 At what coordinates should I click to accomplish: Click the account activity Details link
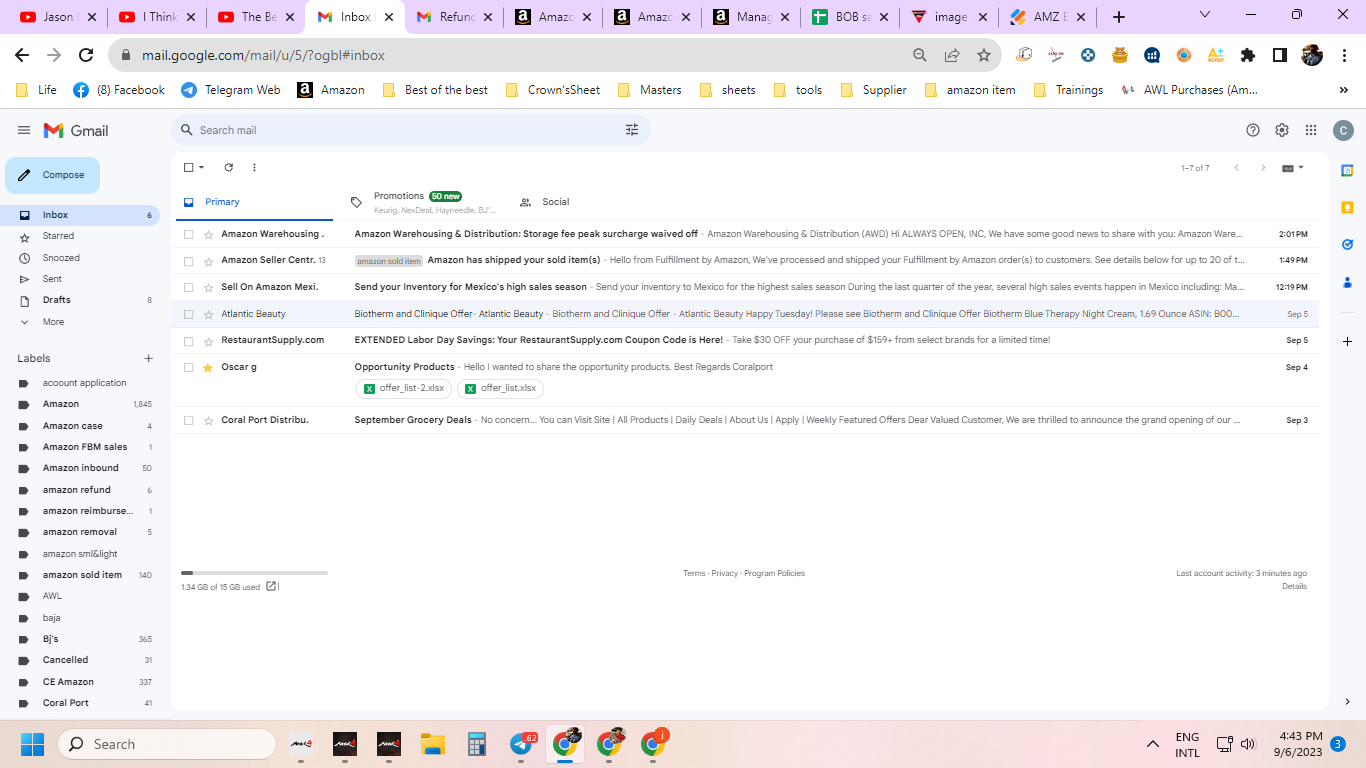pos(1294,586)
